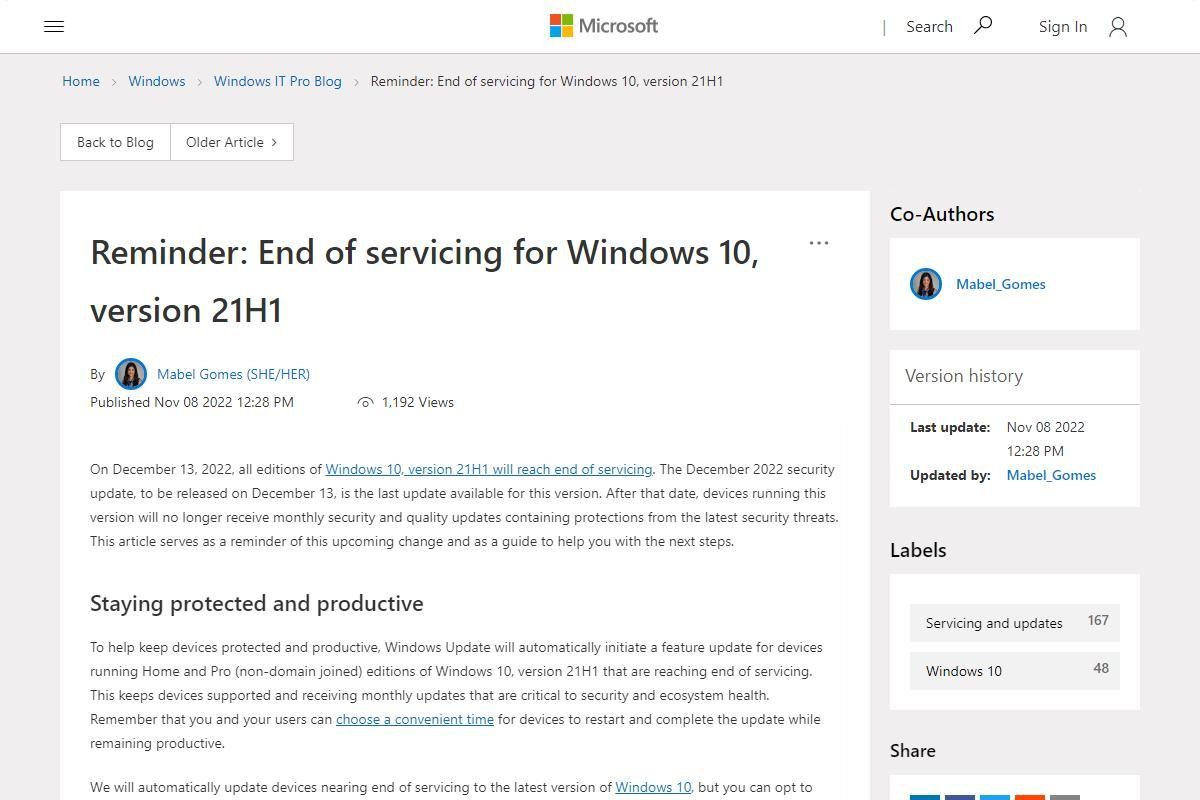Viewport: 1200px width, 800px height.
Task: Click the Sign In user icon
Action: point(1118,27)
